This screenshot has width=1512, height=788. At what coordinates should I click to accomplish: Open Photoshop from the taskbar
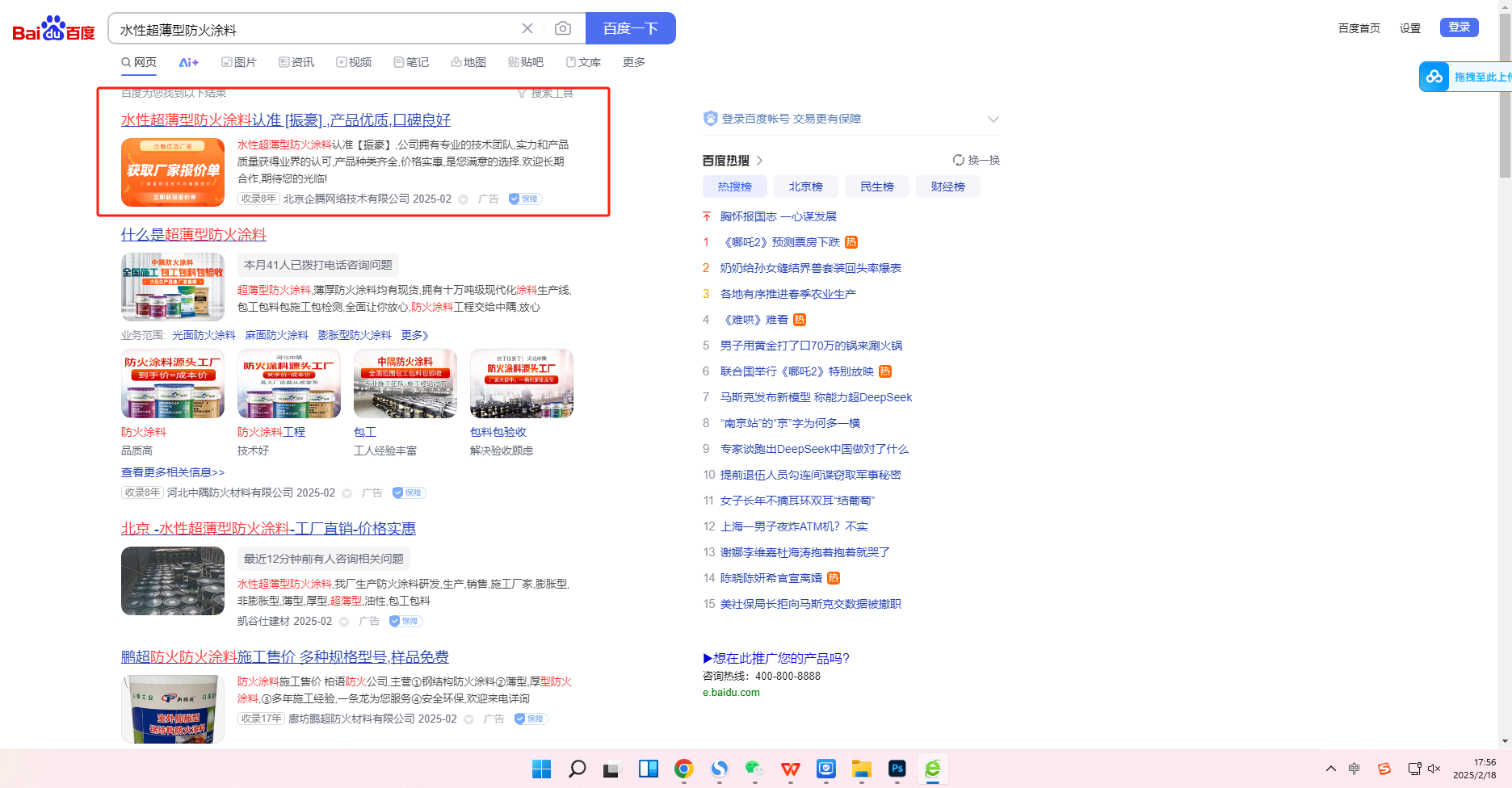pos(897,769)
